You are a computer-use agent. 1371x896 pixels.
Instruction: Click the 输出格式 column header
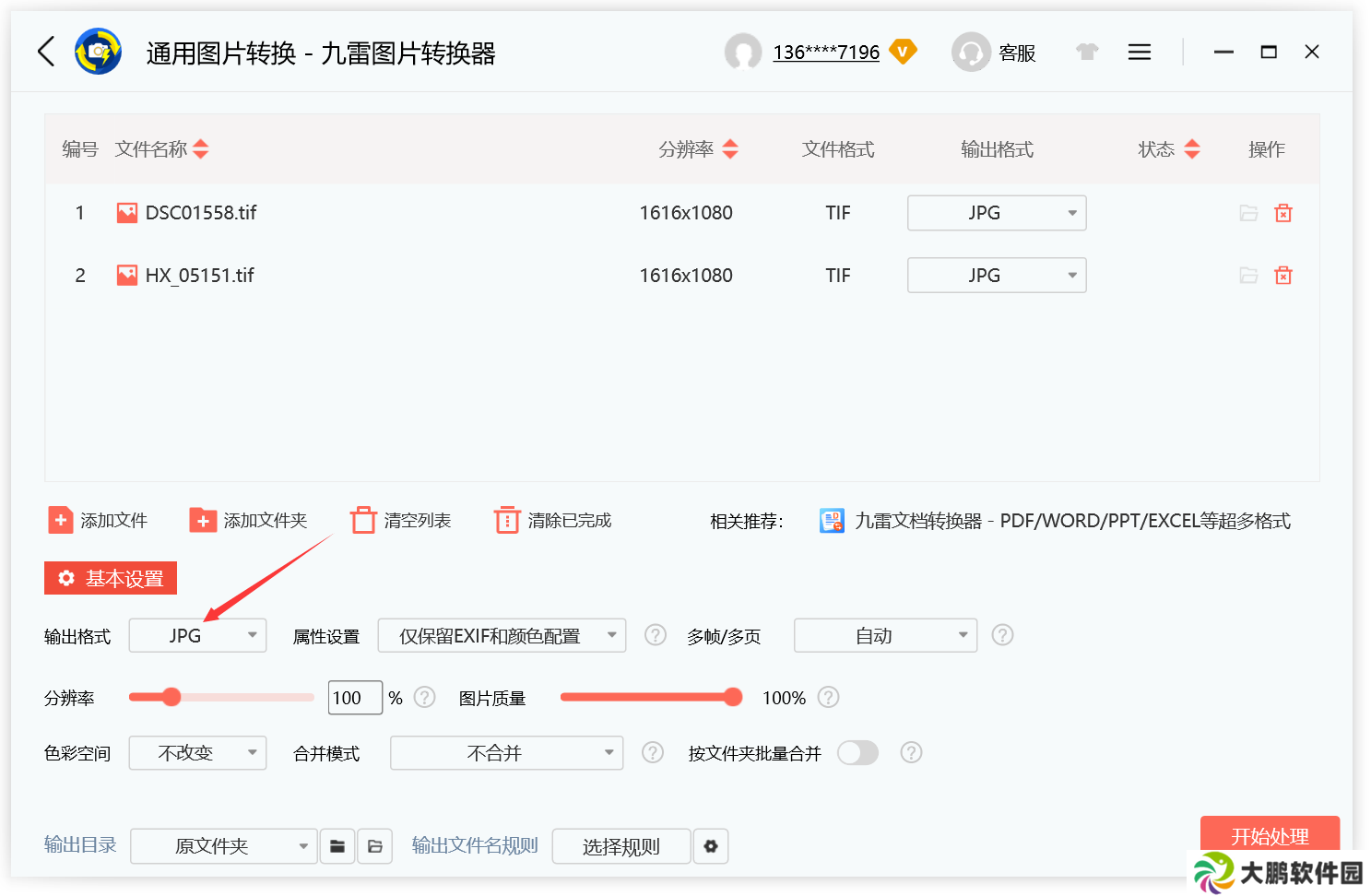pyautogui.click(x=997, y=149)
